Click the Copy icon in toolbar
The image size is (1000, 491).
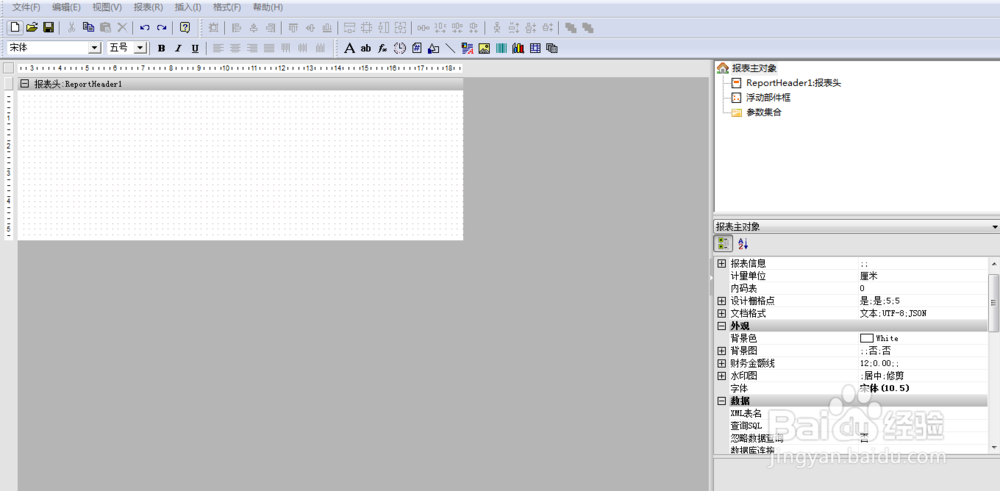(89, 27)
